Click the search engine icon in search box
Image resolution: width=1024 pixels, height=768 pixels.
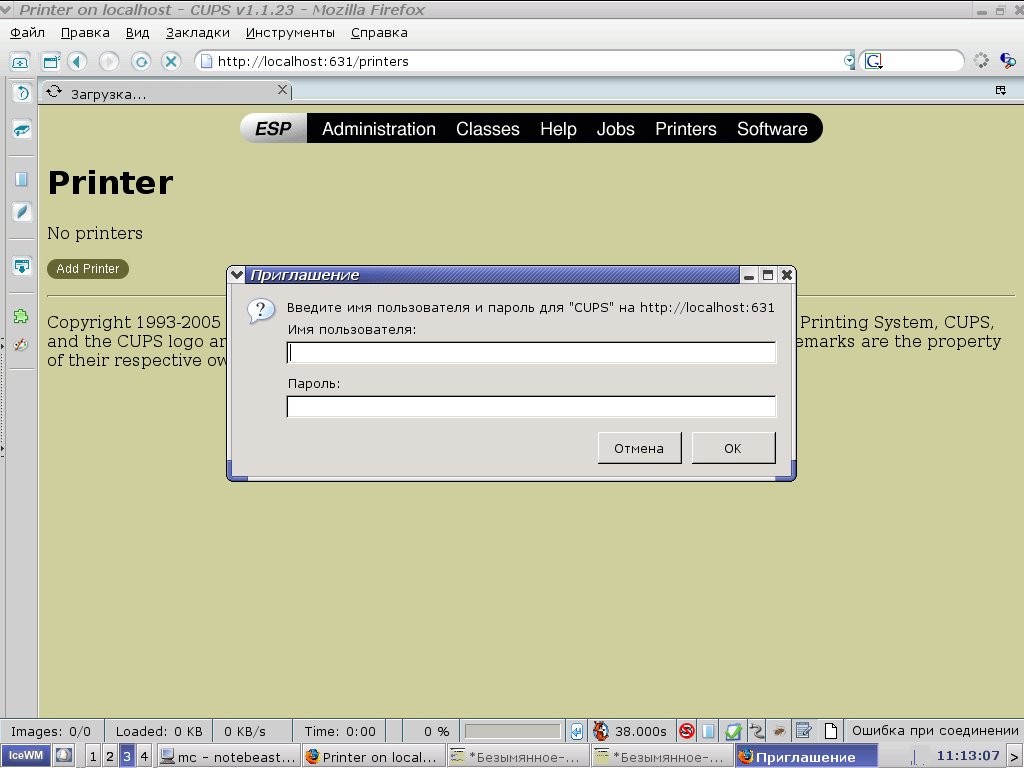874,61
